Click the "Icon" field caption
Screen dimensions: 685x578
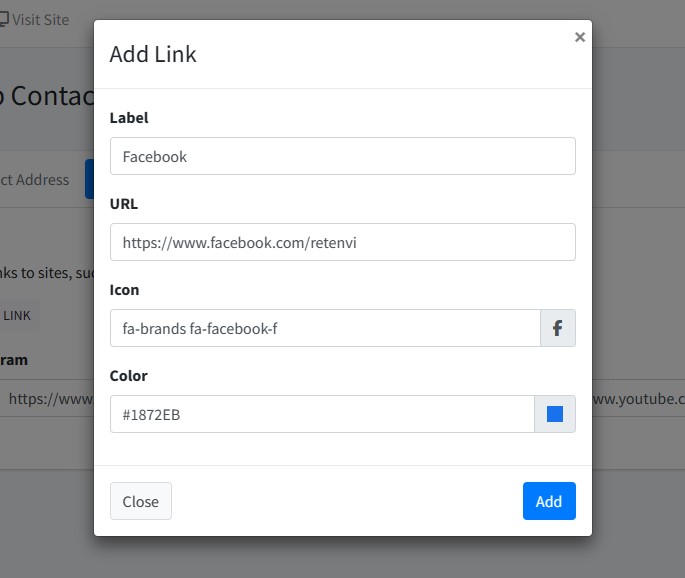tap(125, 290)
